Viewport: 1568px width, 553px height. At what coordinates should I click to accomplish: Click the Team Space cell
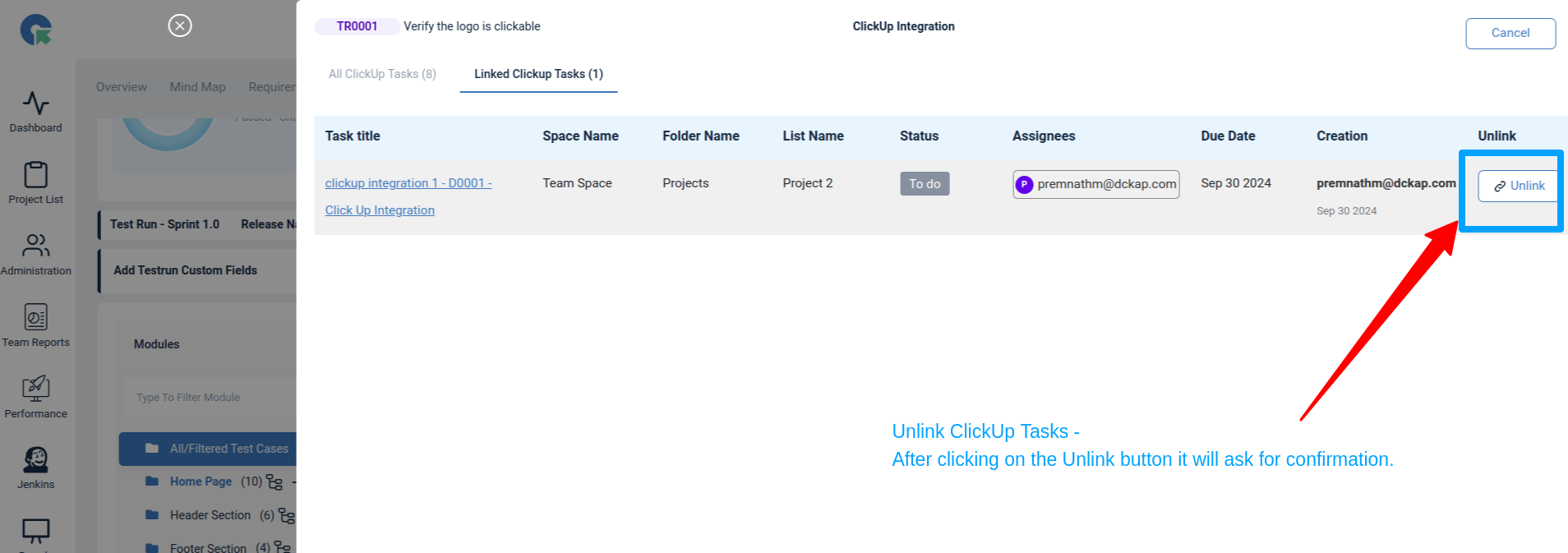coord(577,183)
